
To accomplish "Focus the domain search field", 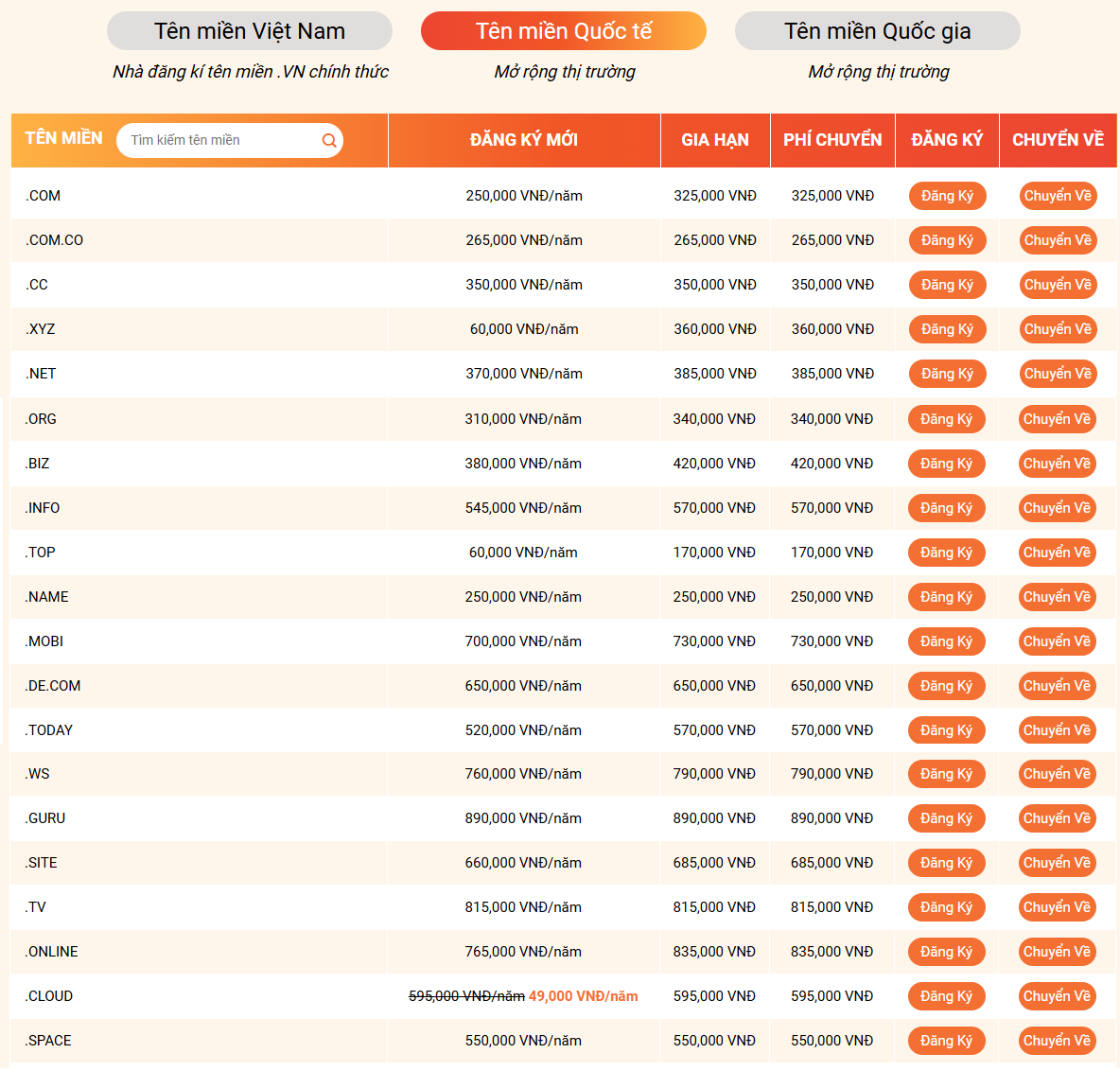I will coord(230,140).
